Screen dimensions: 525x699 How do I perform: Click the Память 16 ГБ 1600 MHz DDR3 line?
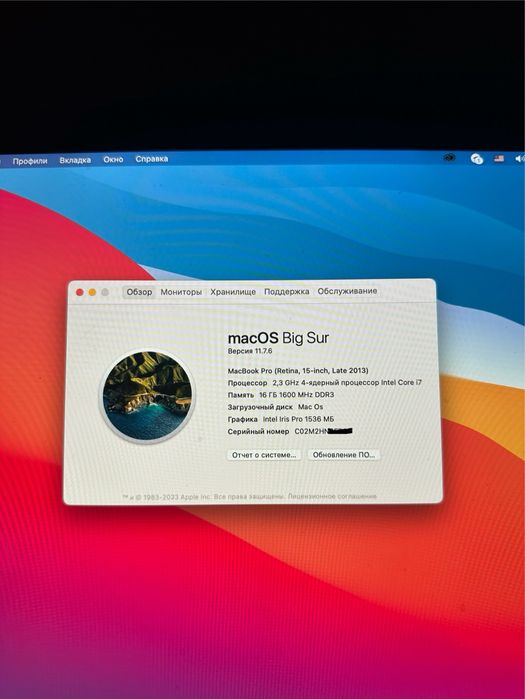click(x=281, y=395)
